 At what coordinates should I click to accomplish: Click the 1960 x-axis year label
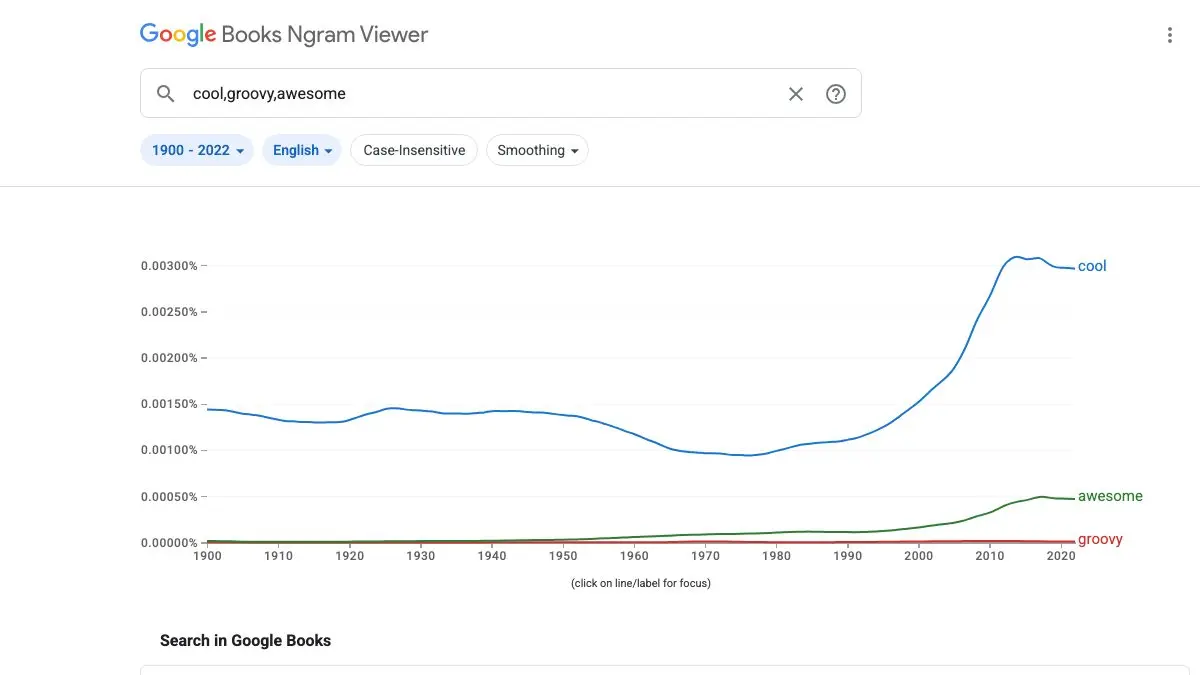click(x=634, y=556)
